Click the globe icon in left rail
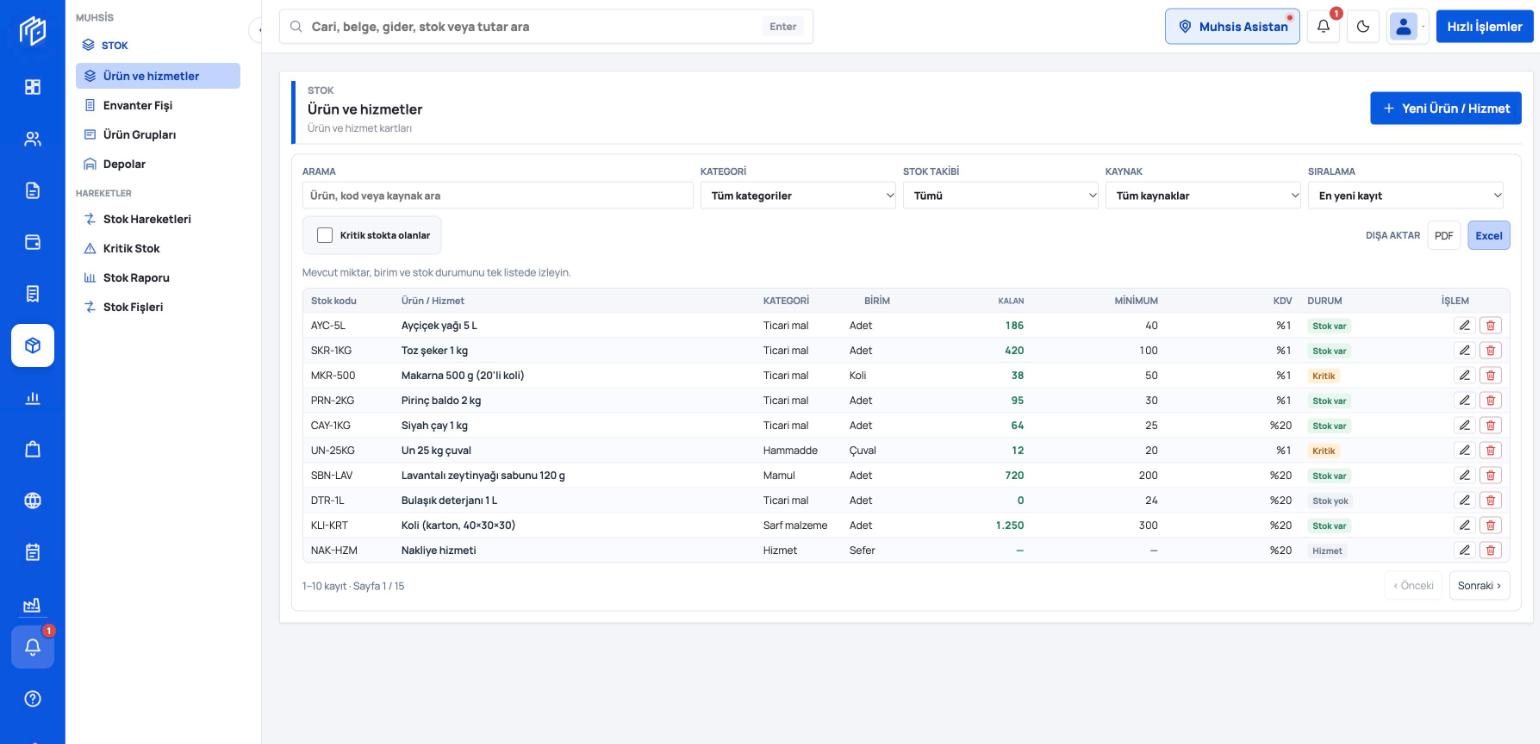The height and width of the screenshot is (744, 1540). (32, 500)
